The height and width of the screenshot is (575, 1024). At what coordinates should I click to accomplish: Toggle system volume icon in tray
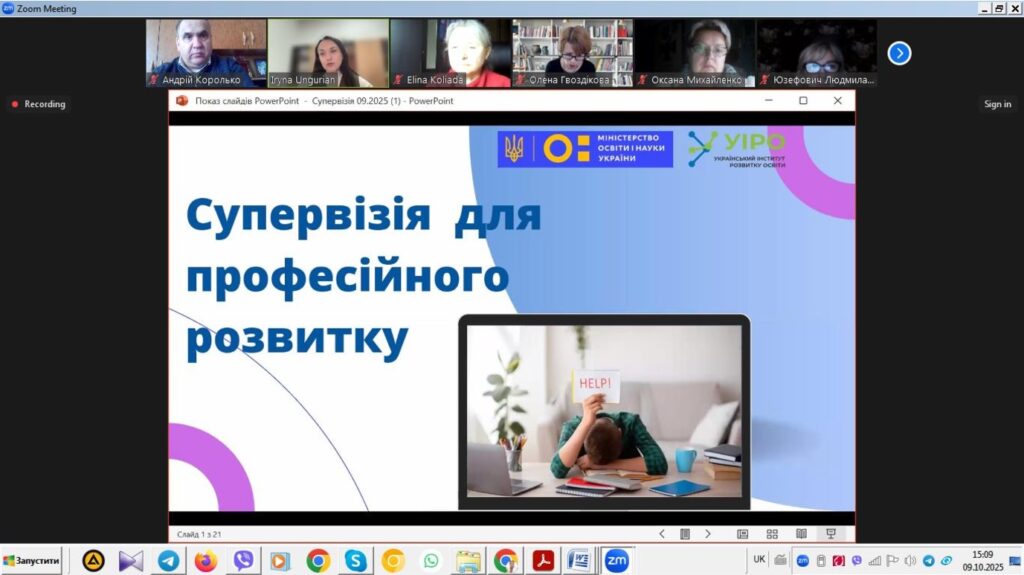(910, 561)
